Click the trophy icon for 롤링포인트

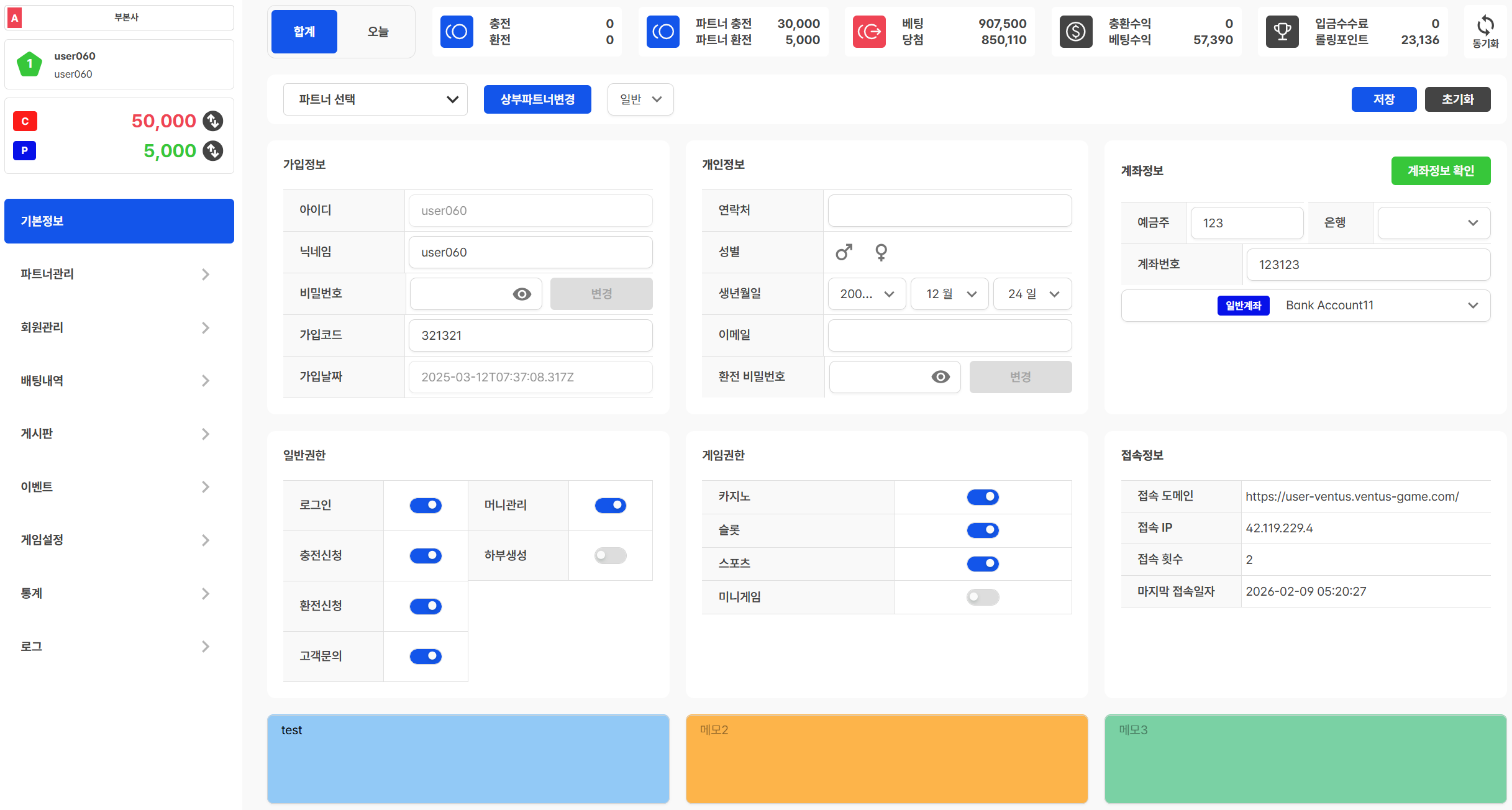[1282, 32]
